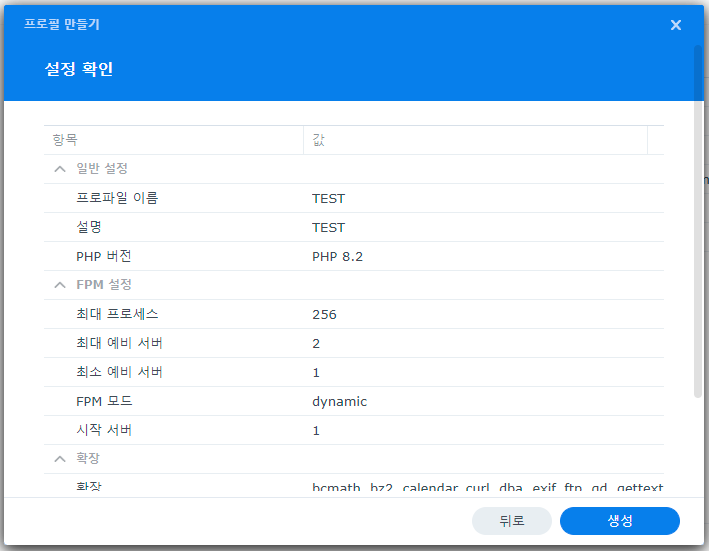The height and width of the screenshot is (551, 709).
Task: Close the 프로필 만들기 dialog
Action: click(x=676, y=25)
